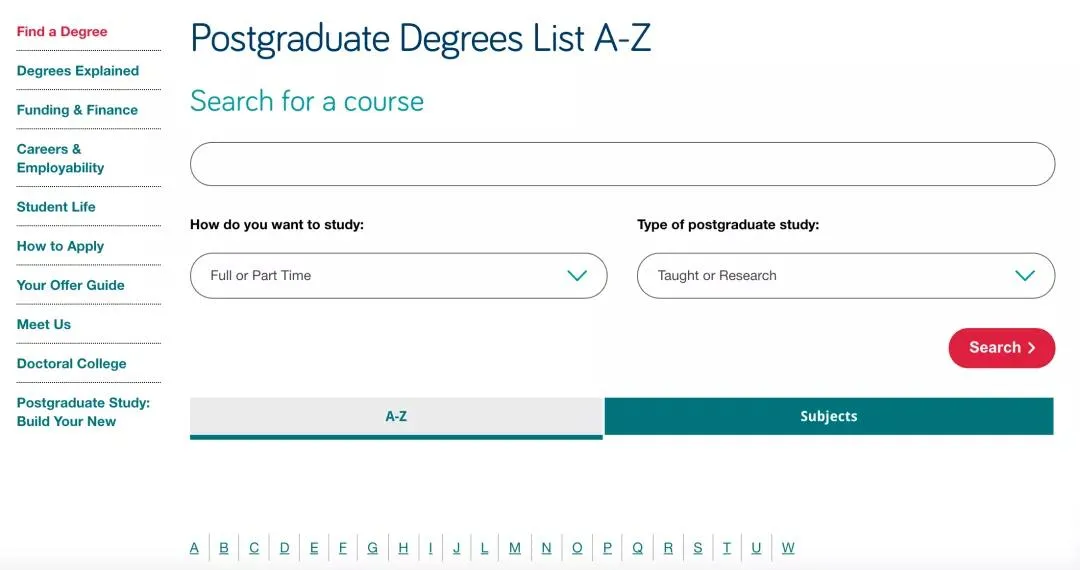Go to Degrees Explained page
Viewport: 1080px width, 570px height.
(78, 71)
